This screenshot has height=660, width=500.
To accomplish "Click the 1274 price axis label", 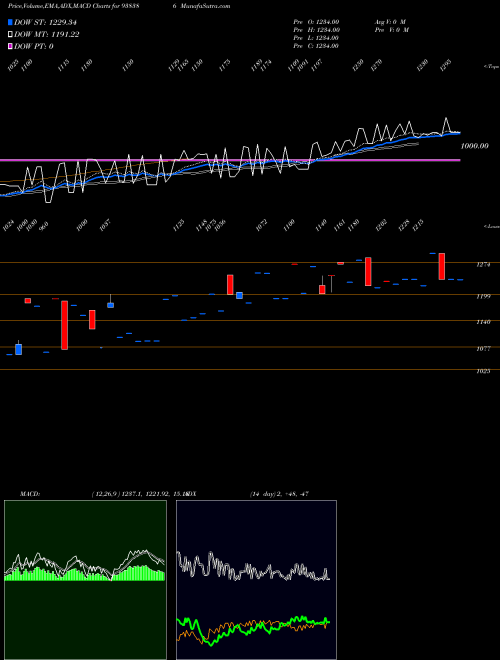I will [x=484, y=265].
